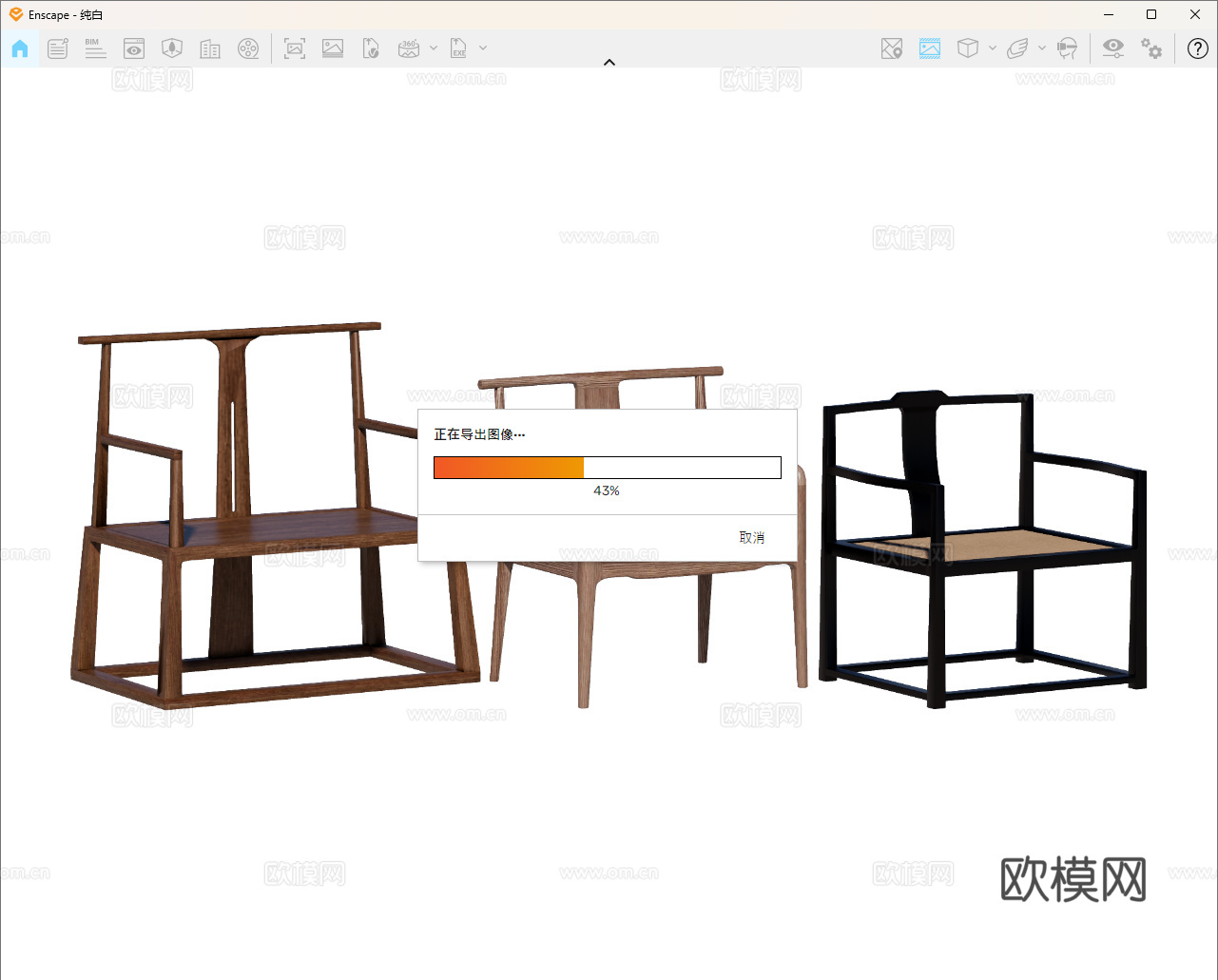Select the cube projection mode icon
The image size is (1218, 980).
[968, 48]
